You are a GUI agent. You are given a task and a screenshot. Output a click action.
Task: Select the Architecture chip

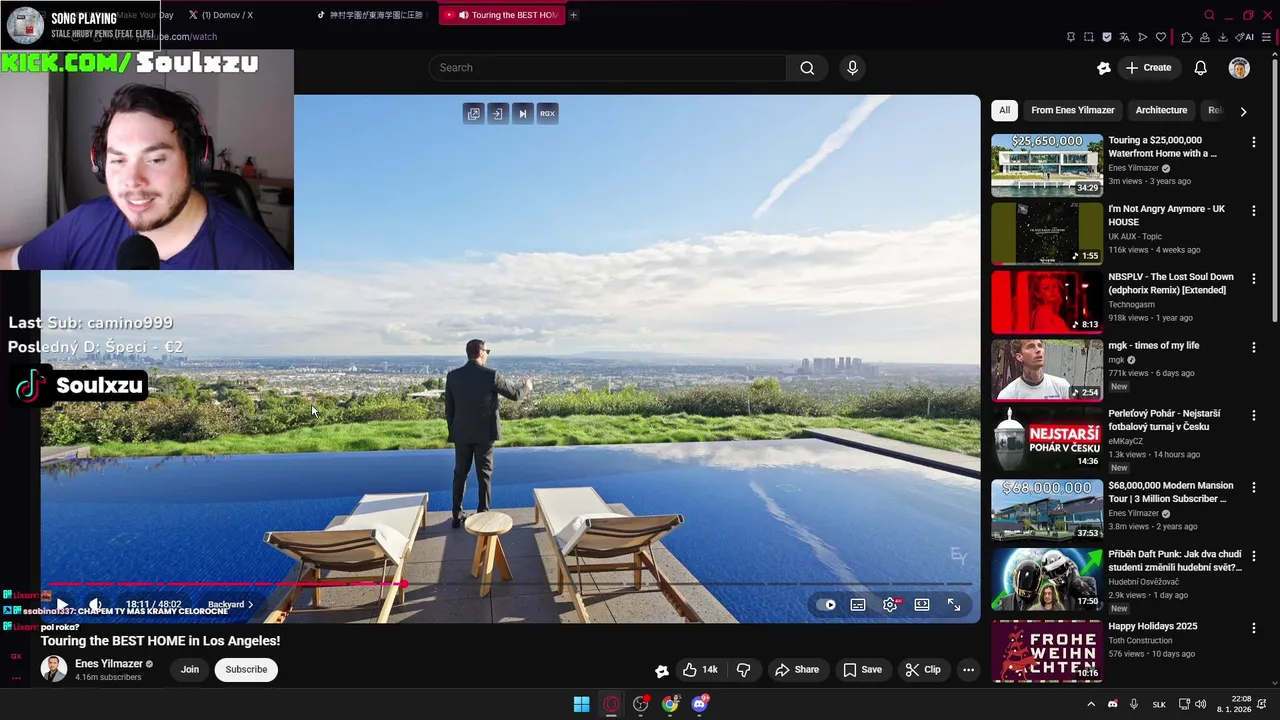(x=1161, y=110)
